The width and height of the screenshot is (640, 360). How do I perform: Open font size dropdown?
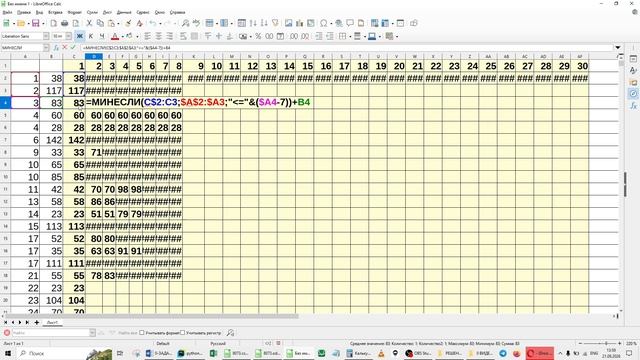pyautogui.click(x=68, y=36)
